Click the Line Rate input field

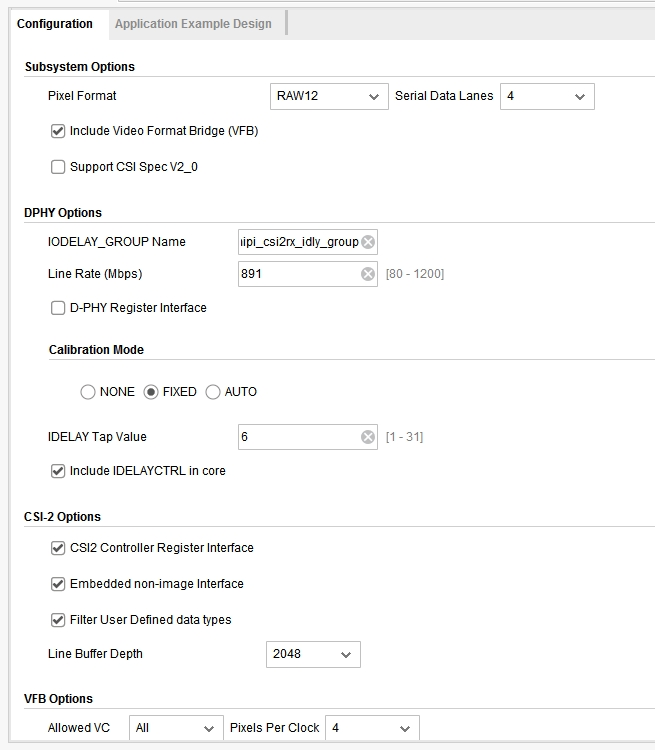298,274
